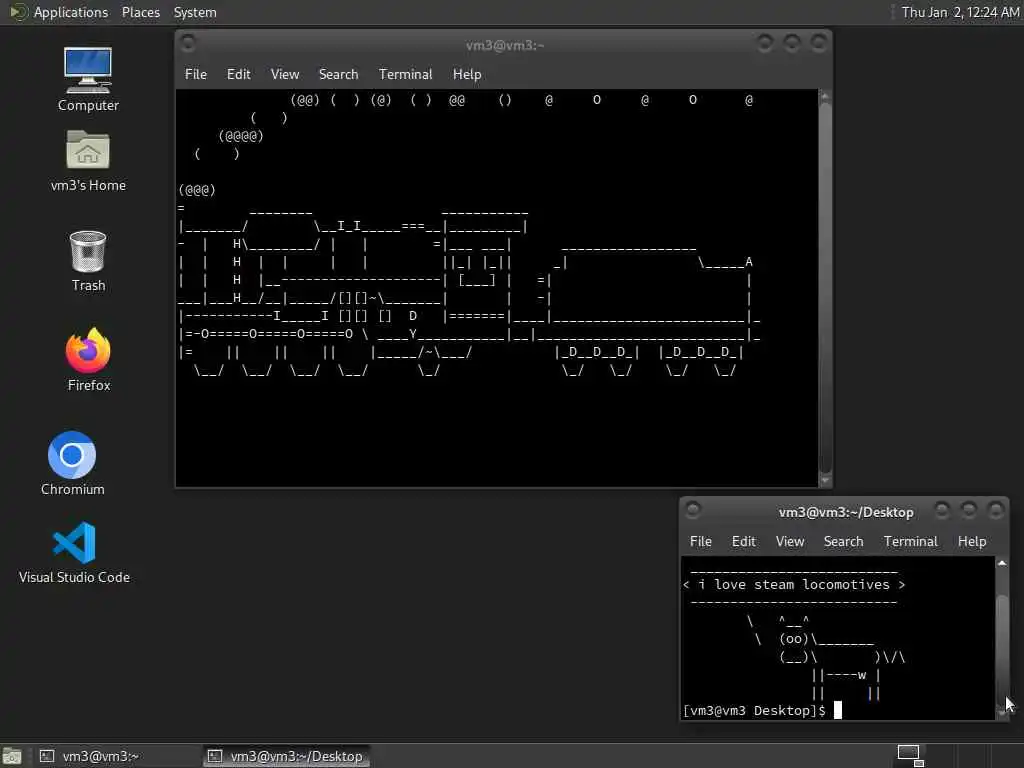Launch Chromium from the desktop
The image size is (1024, 768).
tap(72, 463)
